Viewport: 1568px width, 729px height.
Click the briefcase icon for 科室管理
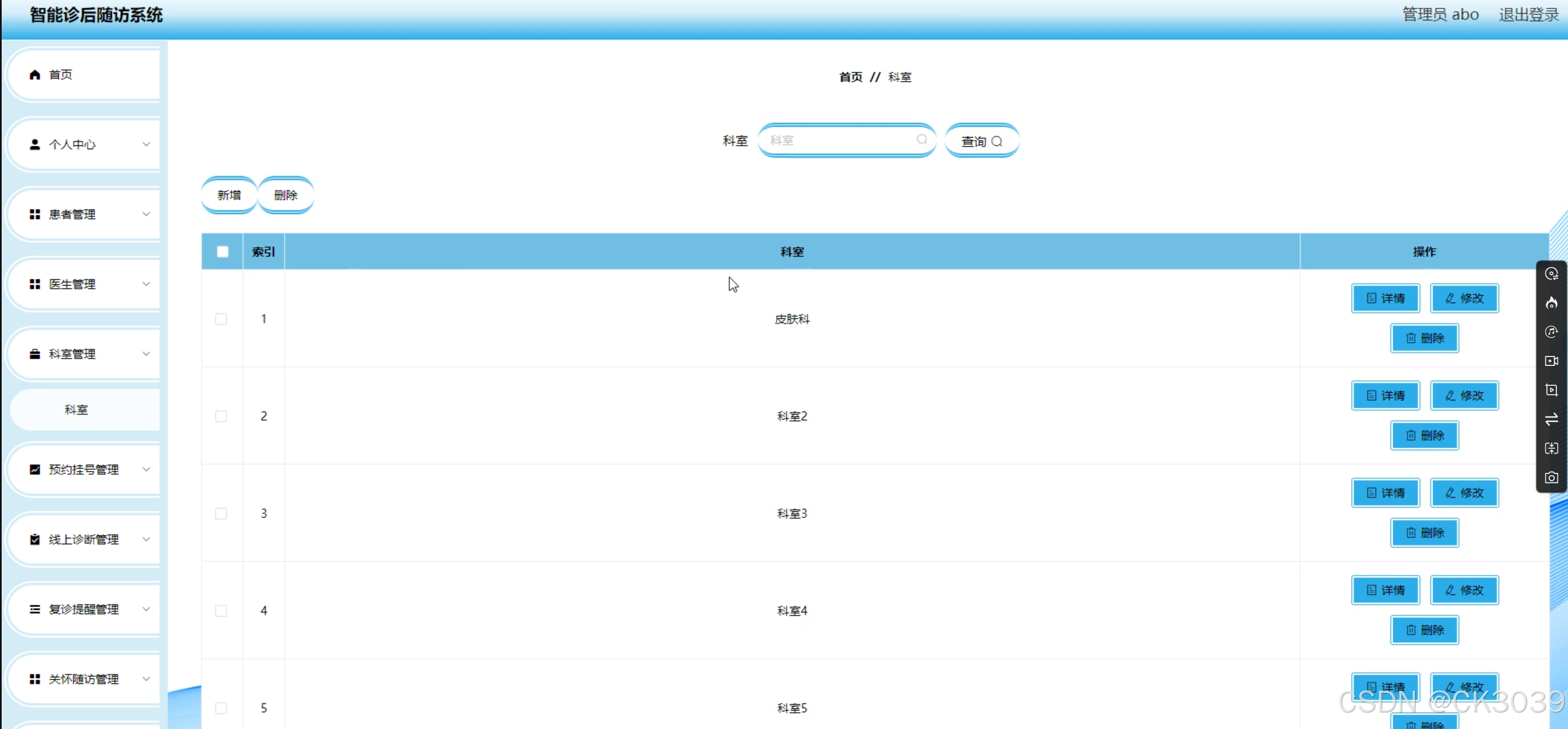(x=35, y=354)
